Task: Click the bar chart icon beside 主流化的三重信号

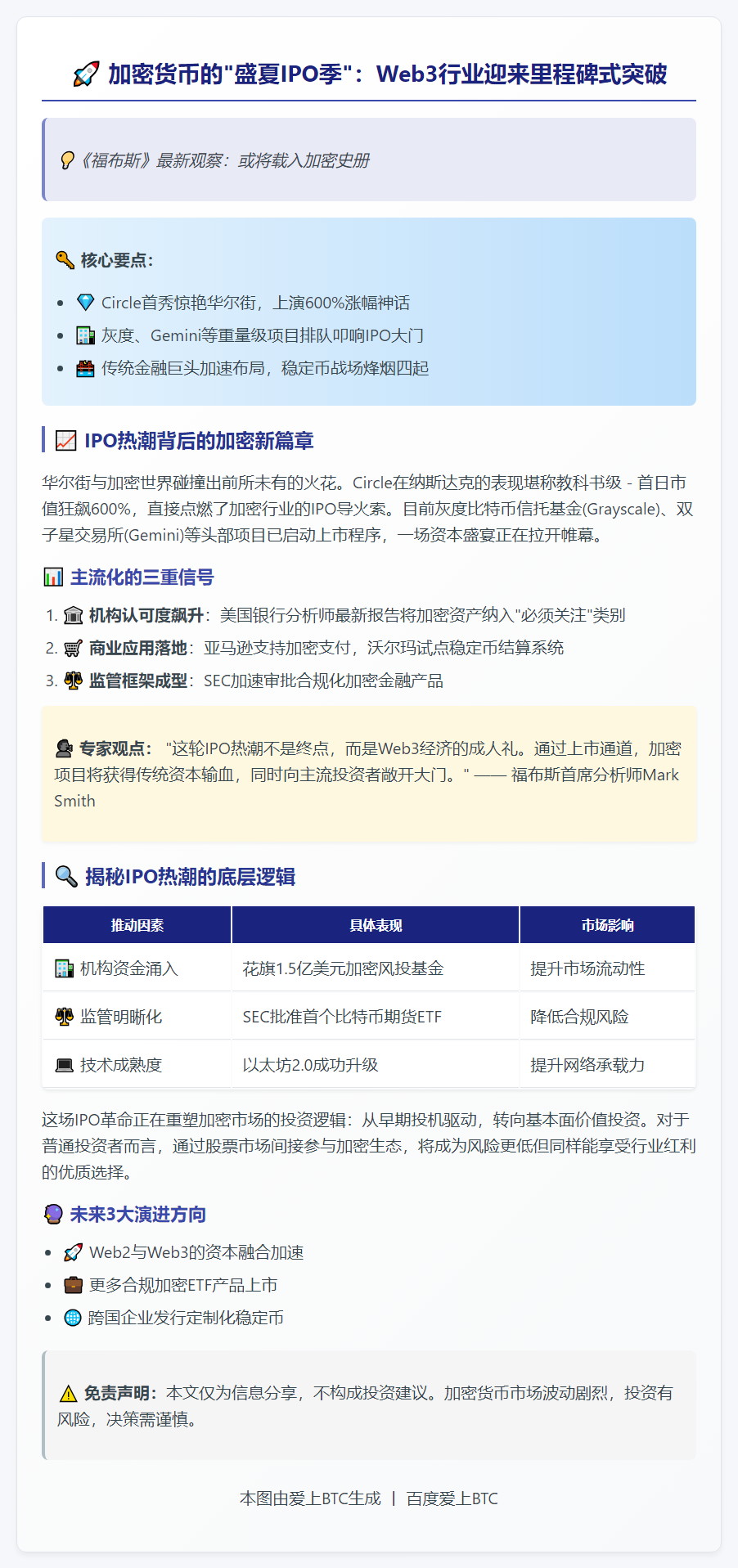Action: coord(53,577)
